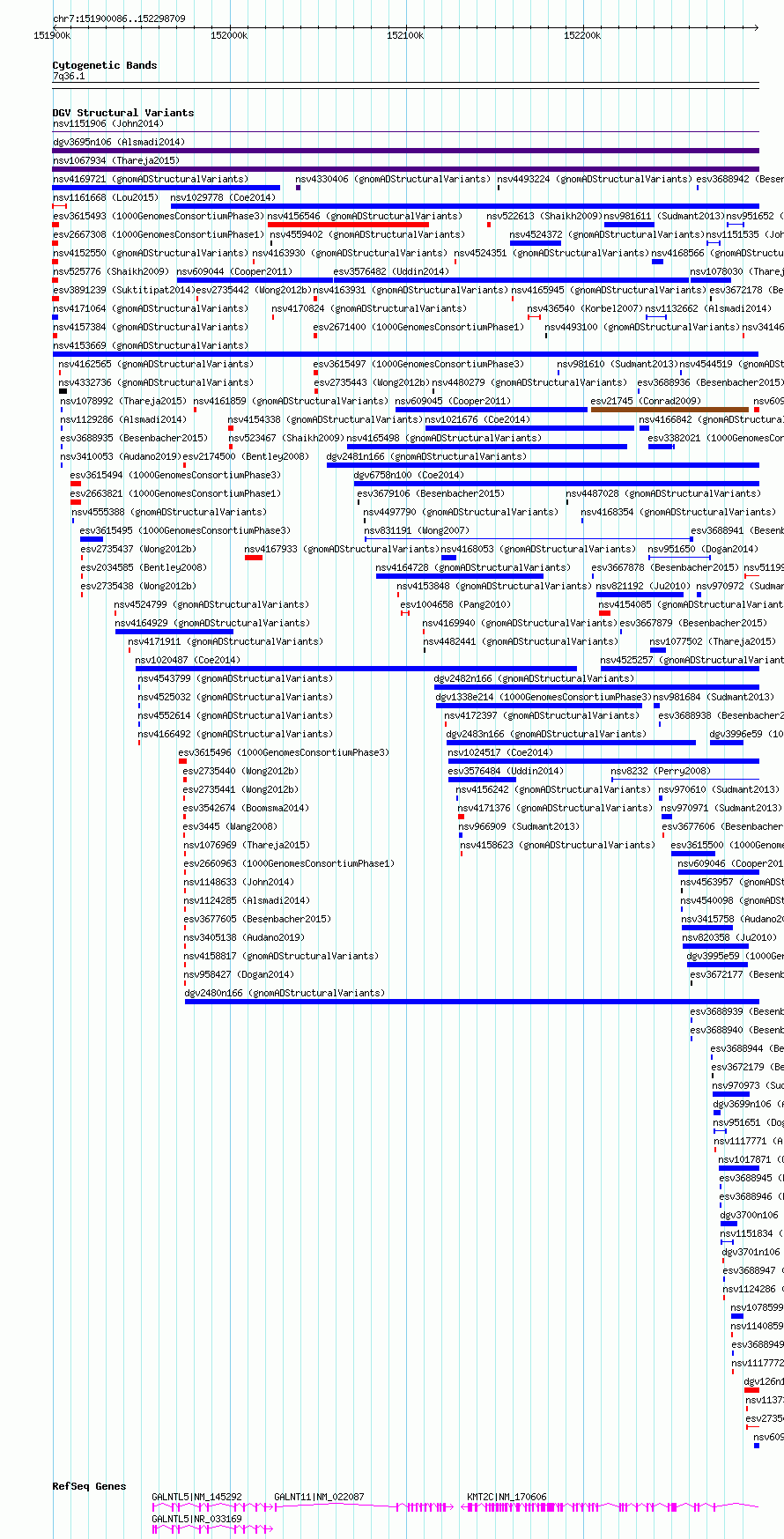The image size is (784, 1539).
Task: Open the nsv1151906 (John2014) label
Action: [108, 123]
